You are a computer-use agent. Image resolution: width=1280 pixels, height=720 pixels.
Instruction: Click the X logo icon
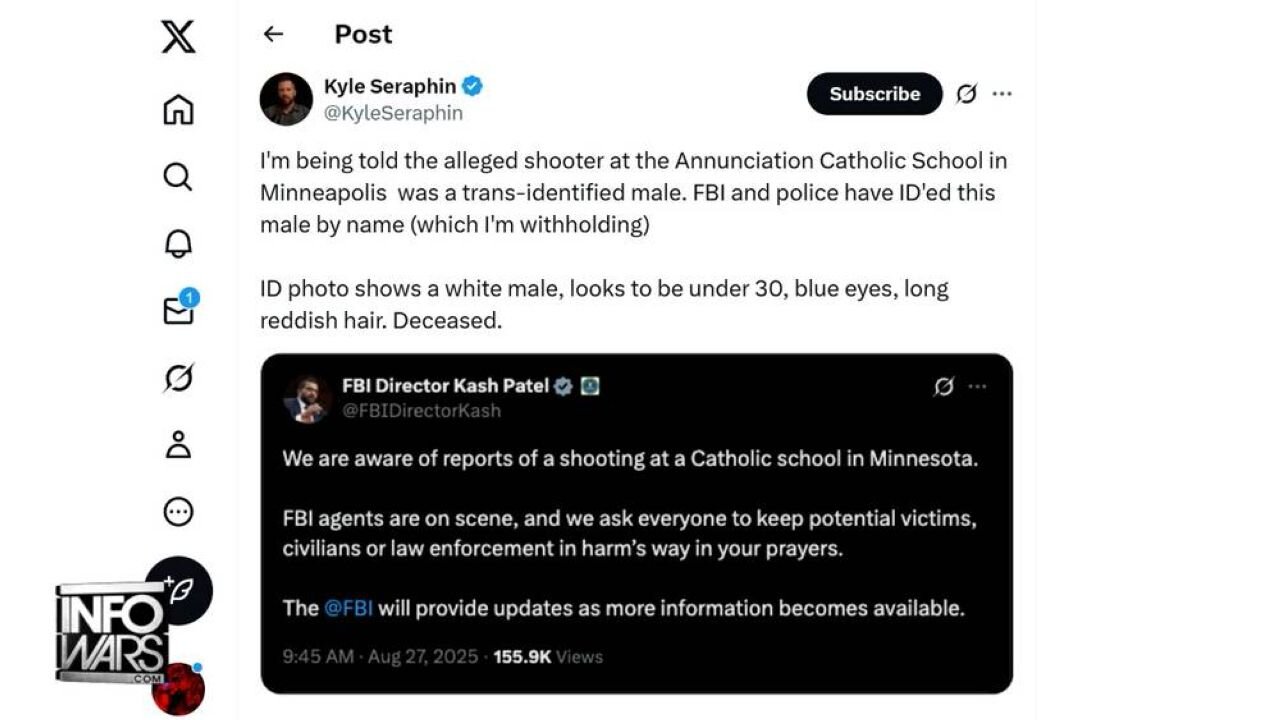[x=178, y=37]
